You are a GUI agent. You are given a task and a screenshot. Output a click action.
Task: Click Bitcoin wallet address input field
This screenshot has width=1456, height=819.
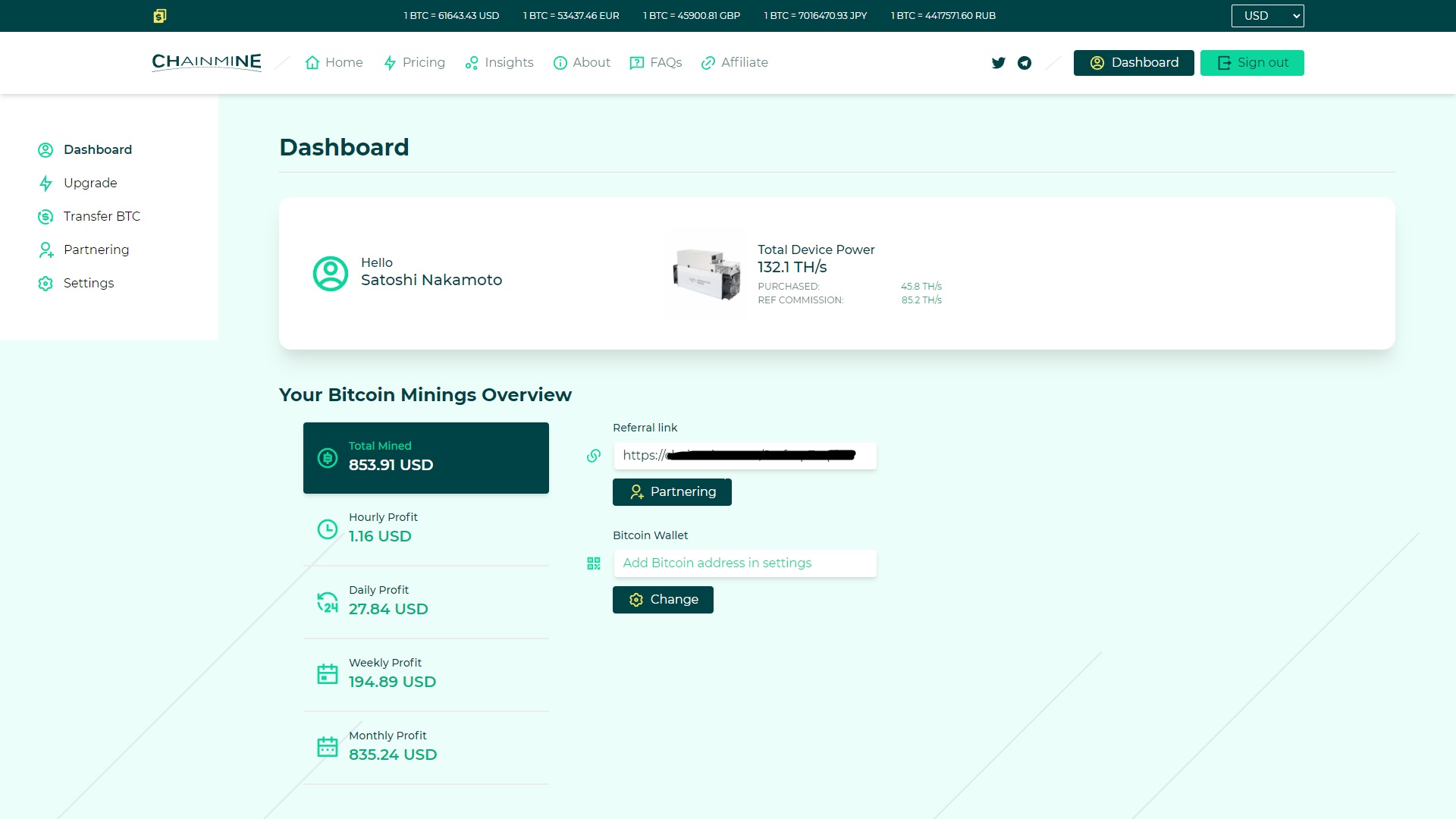(x=744, y=563)
